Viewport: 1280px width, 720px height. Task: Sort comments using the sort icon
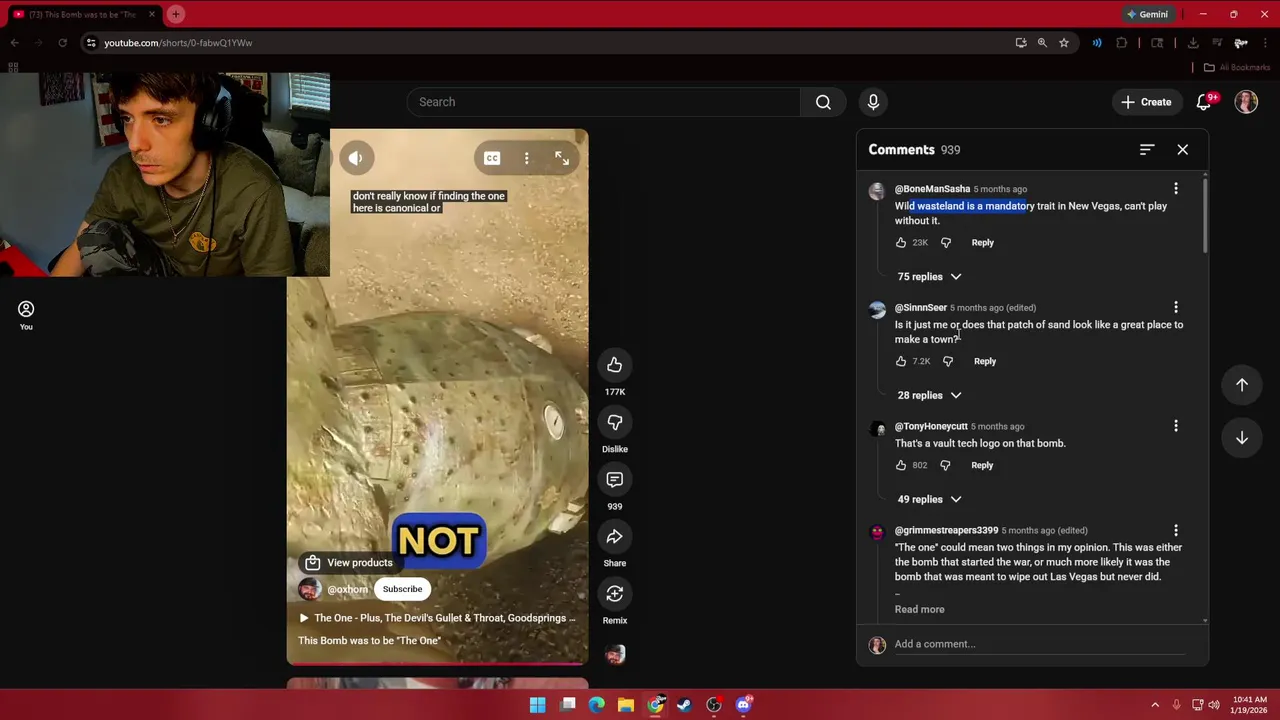tap(1147, 150)
